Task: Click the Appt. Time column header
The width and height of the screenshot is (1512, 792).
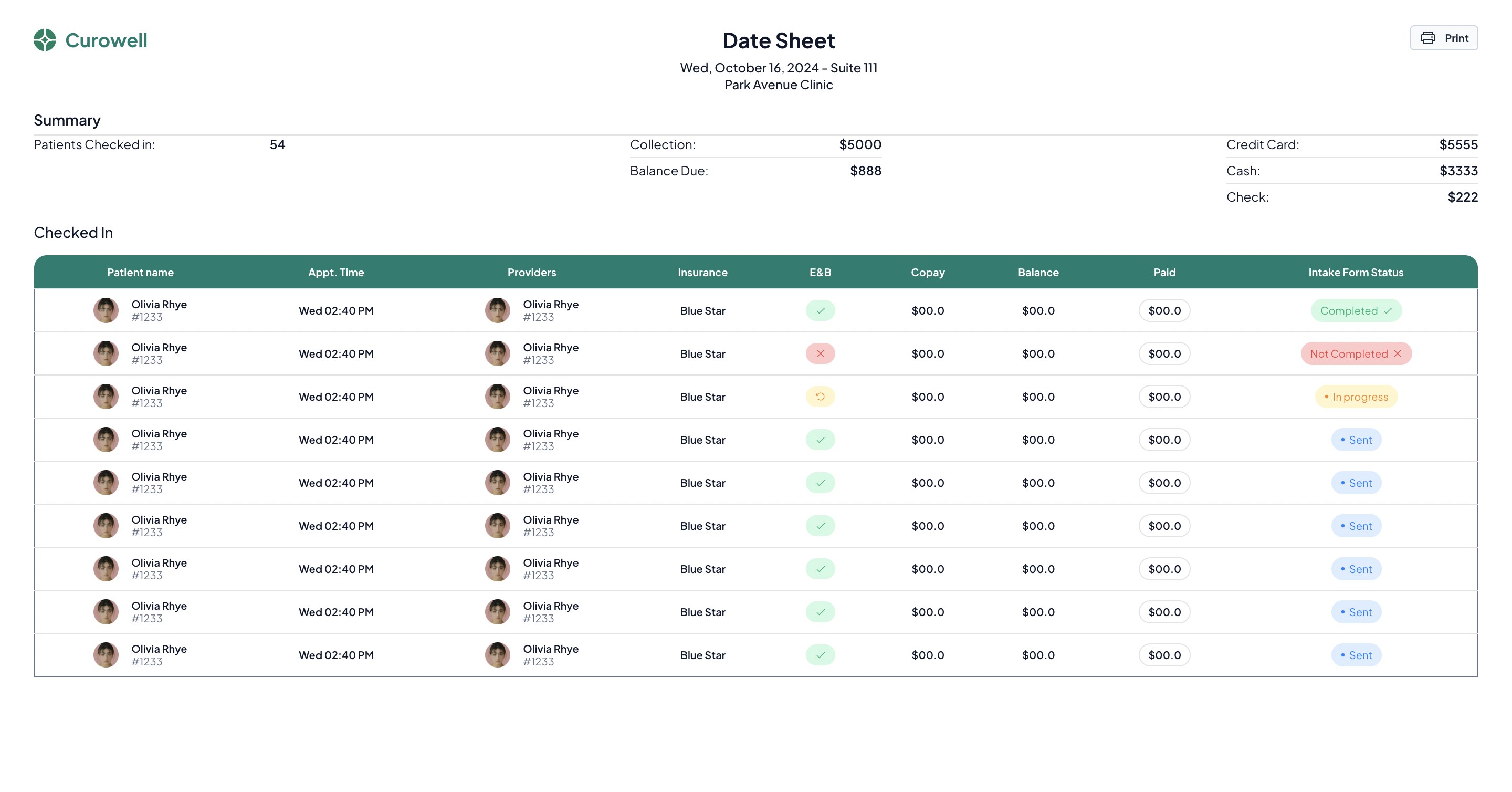Action: (336, 273)
